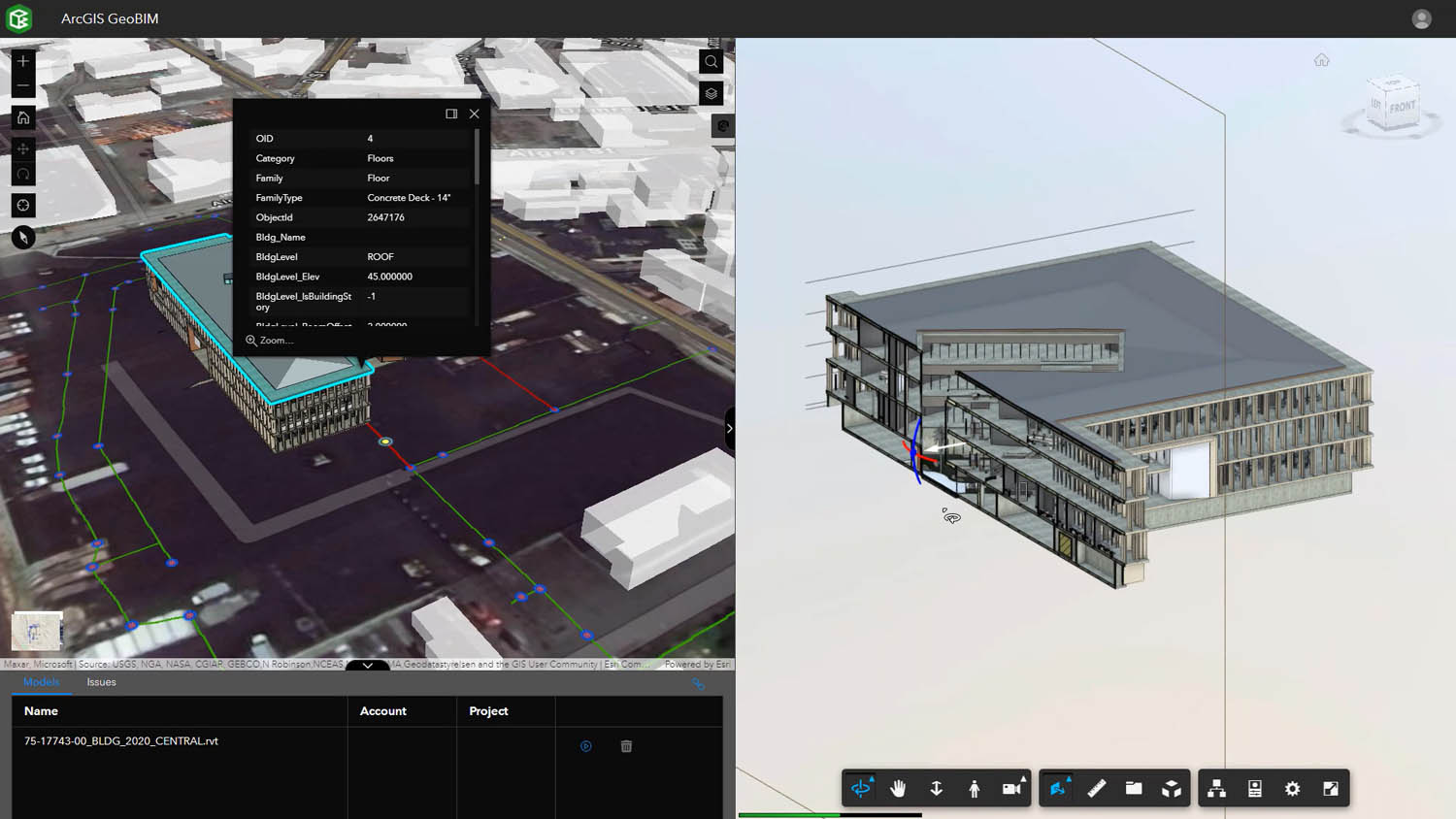
Task: Reset map to home extent
Action: (23, 117)
